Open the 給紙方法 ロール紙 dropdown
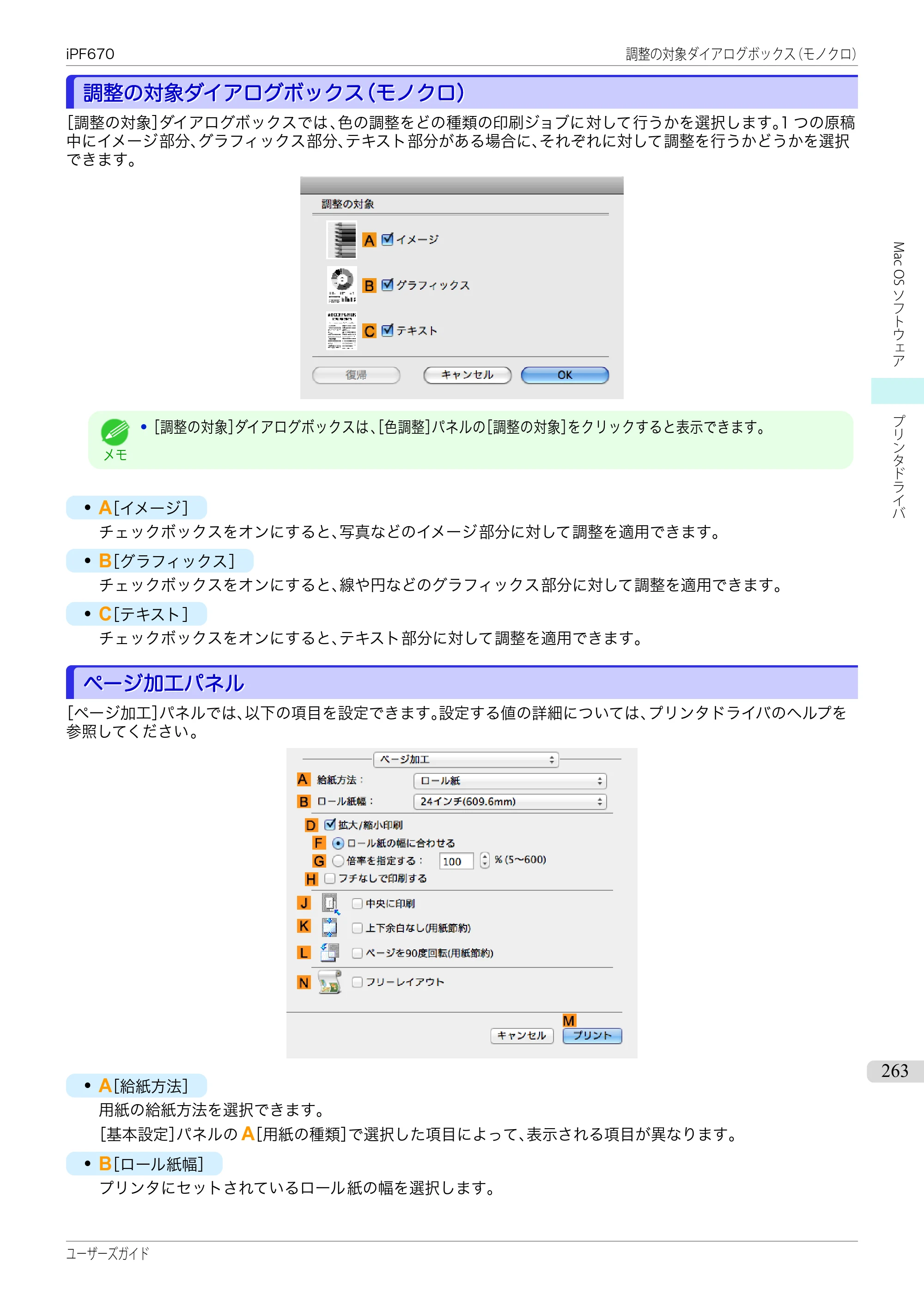 (x=510, y=781)
